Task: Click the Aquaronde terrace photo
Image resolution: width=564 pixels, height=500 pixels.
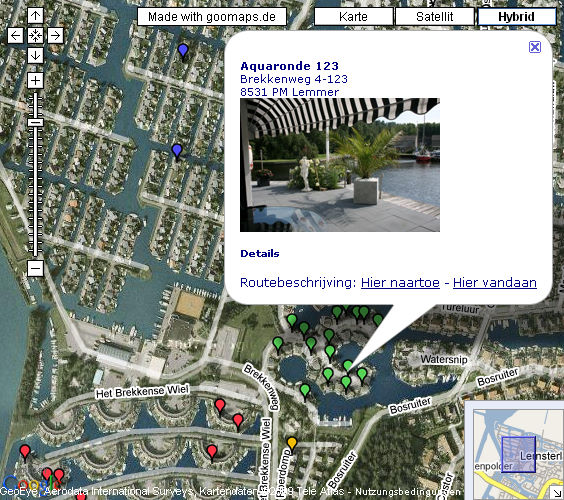Action: click(x=340, y=165)
